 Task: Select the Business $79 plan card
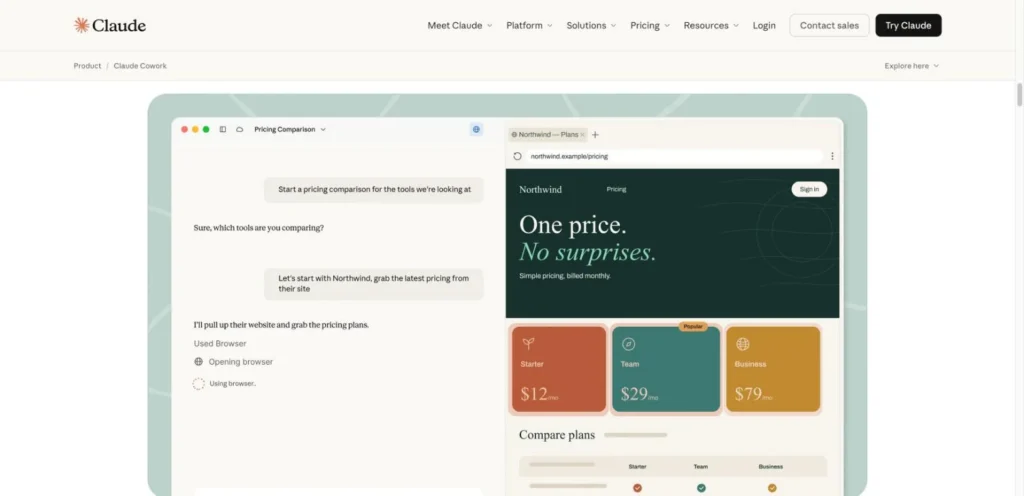point(773,369)
